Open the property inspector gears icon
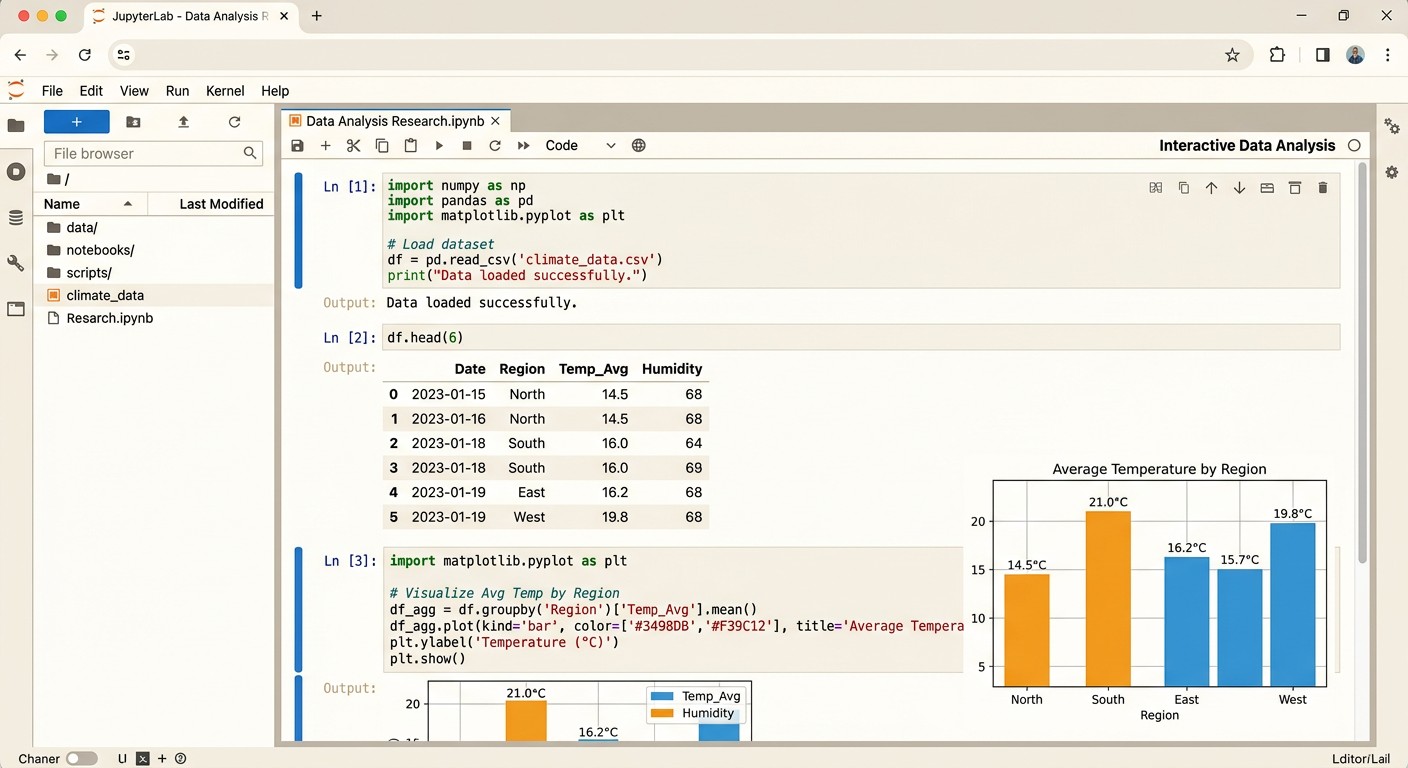 tap(1392, 126)
